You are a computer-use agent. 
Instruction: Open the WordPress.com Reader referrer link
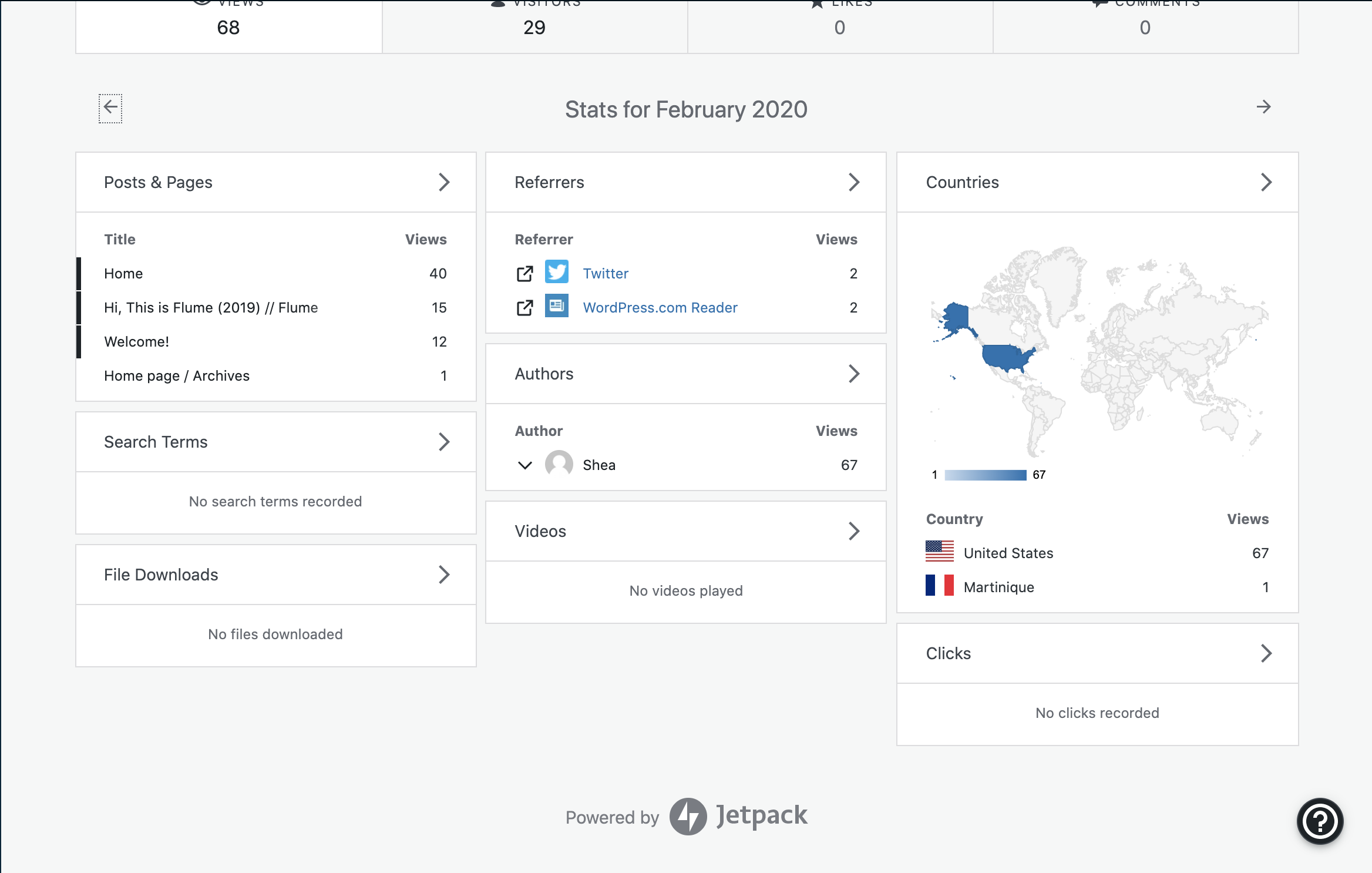660,308
